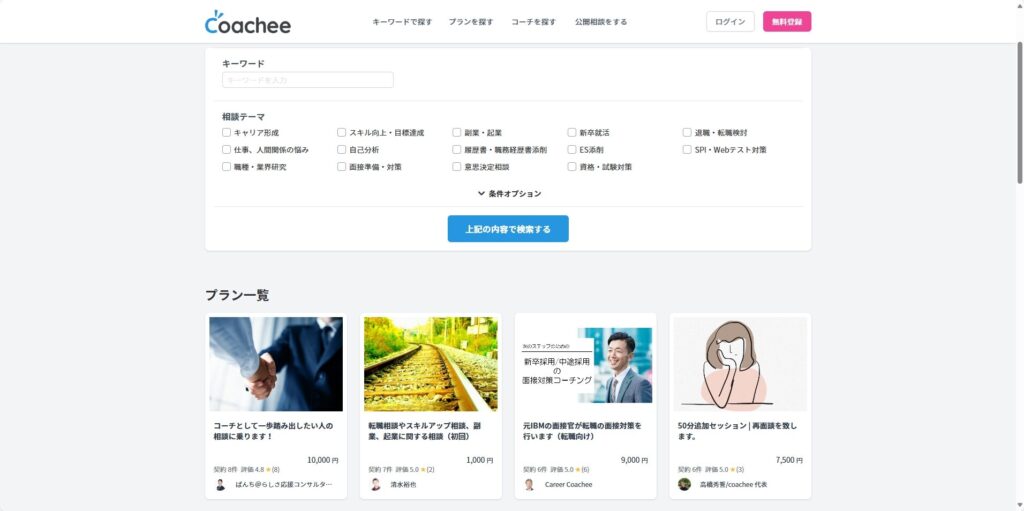Image resolution: width=1024 pixels, height=511 pixels.
Task: Check the SPI・Webテスト対策 checkbox
Action: pyautogui.click(x=687, y=149)
